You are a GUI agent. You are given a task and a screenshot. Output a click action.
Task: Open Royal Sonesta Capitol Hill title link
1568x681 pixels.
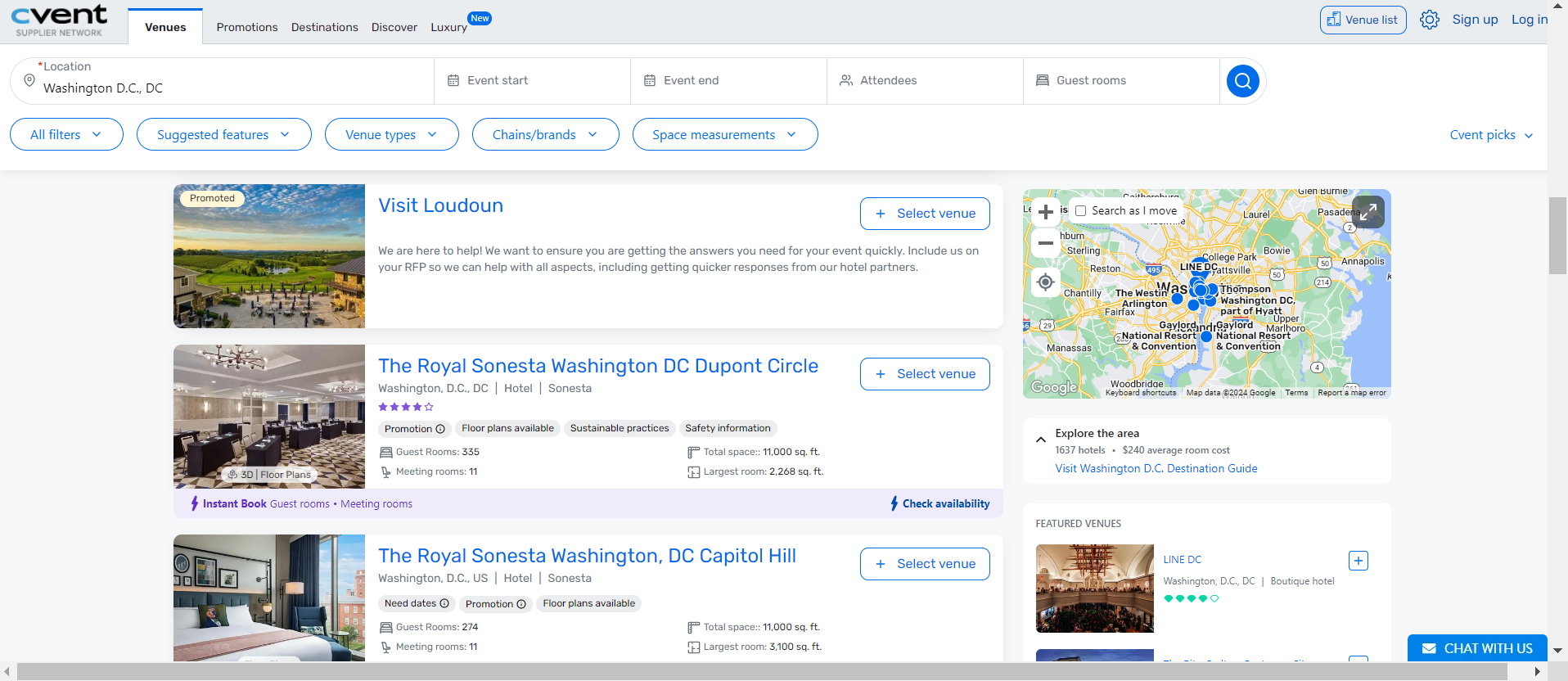coord(587,556)
